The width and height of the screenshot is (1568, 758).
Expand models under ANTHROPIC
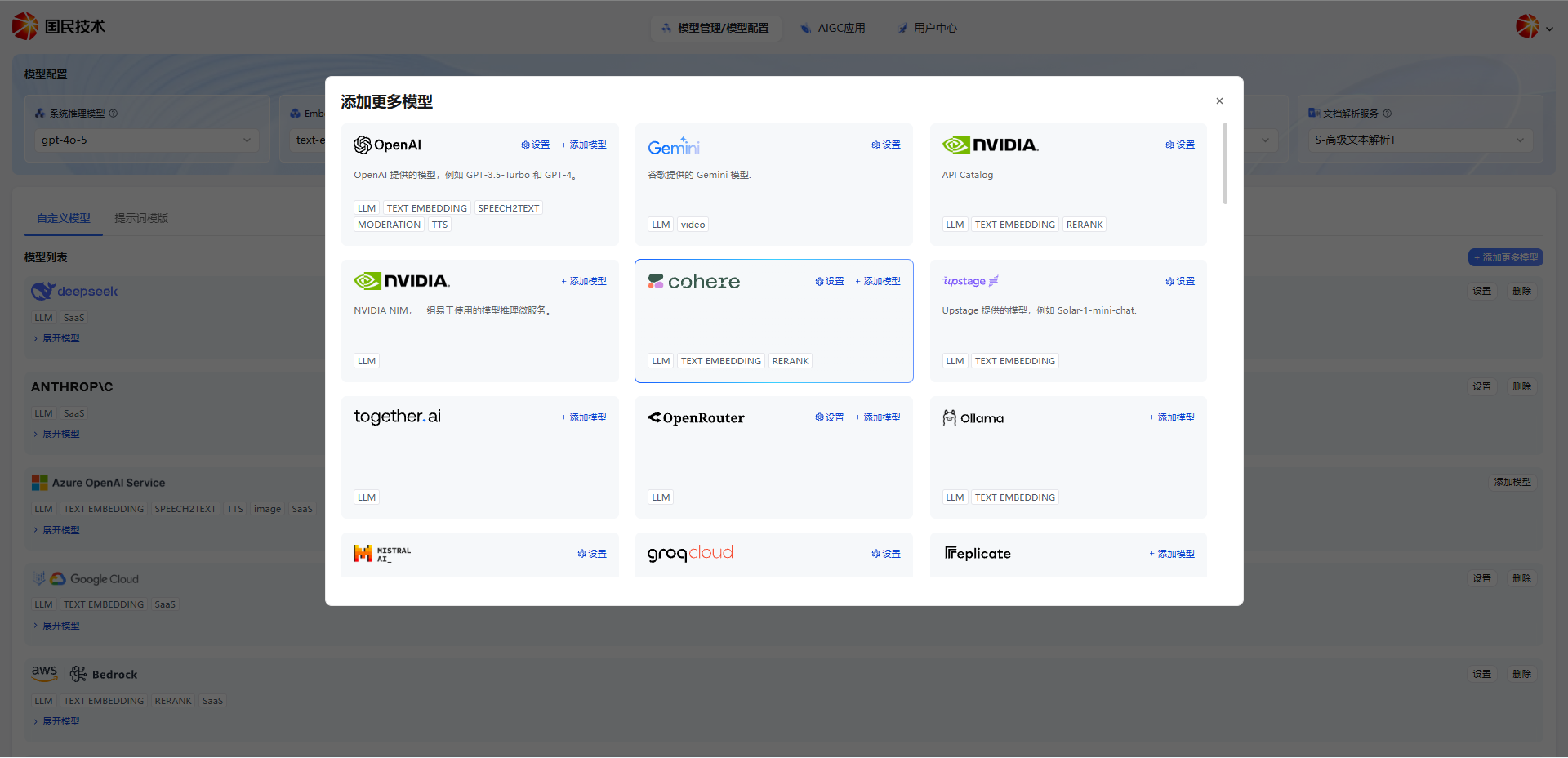pyautogui.click(x=56, y=434)
